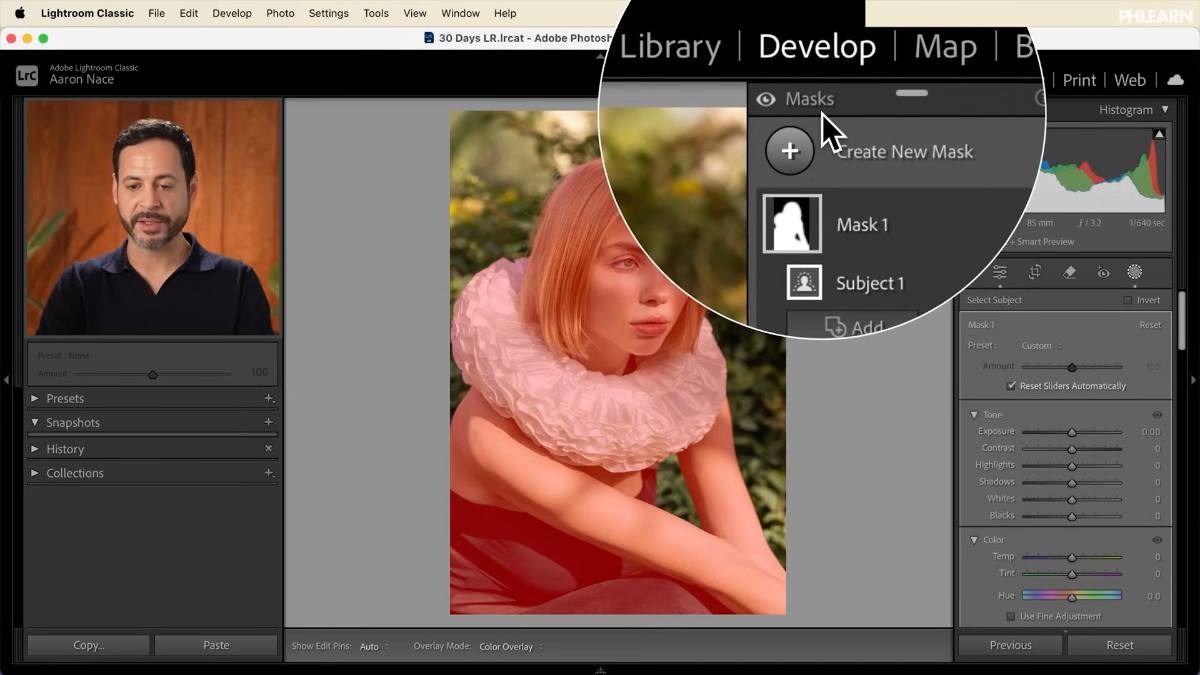Open the File menu
Image resolution: width=1200 pixels, height=675 pixels.
tap(156, 13)
